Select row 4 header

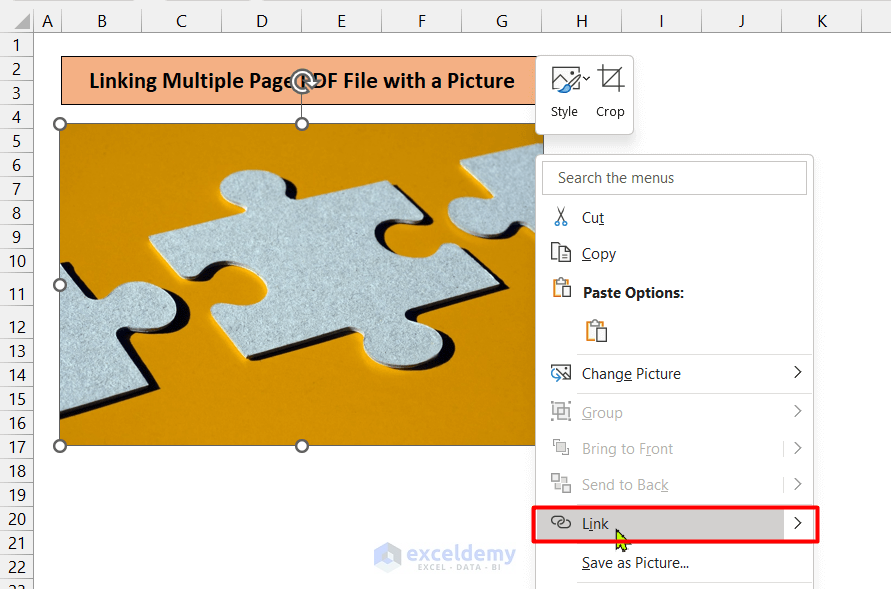point(16,117)
